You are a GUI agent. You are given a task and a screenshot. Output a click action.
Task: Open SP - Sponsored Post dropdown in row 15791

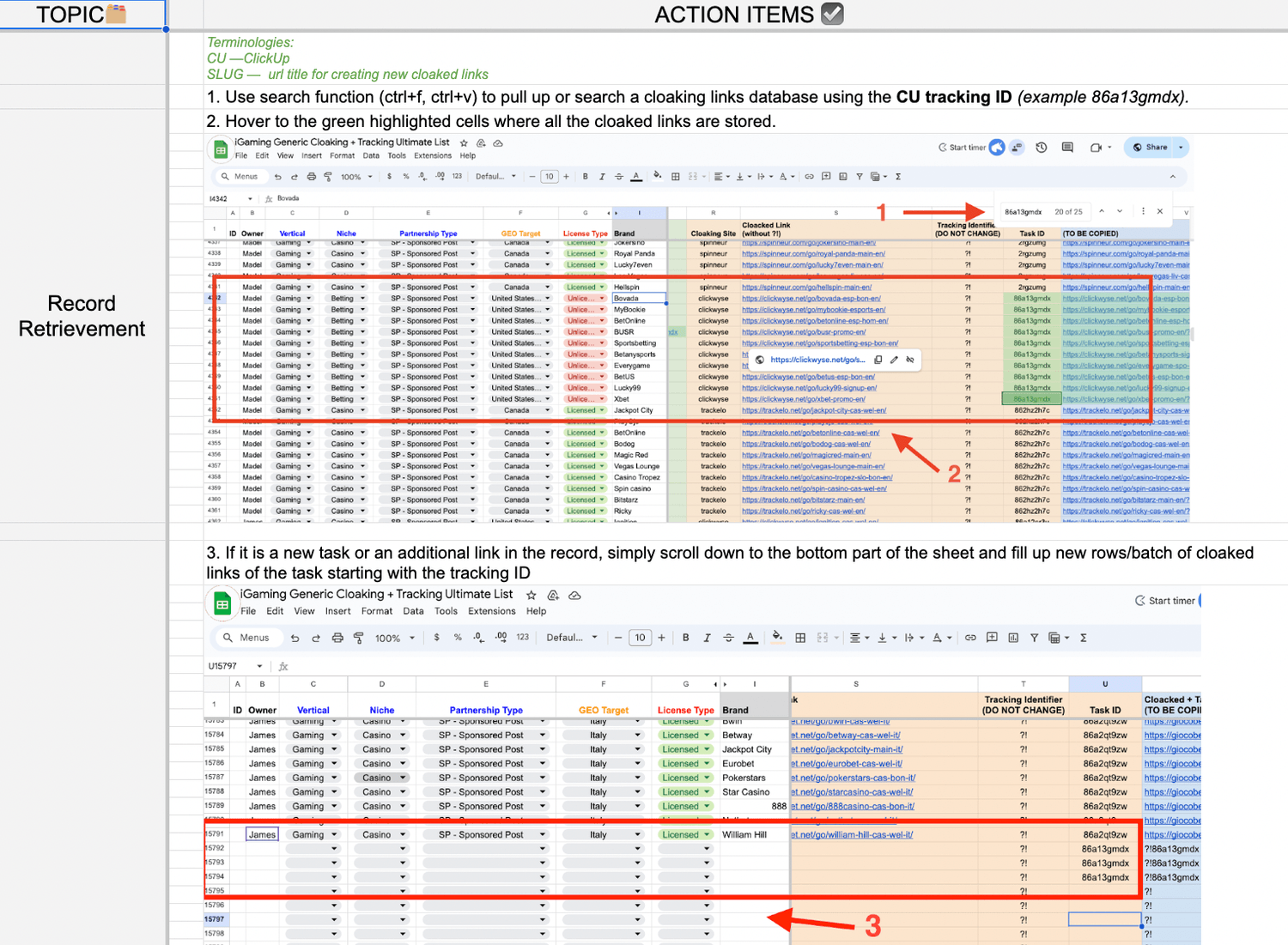(485, 834)
